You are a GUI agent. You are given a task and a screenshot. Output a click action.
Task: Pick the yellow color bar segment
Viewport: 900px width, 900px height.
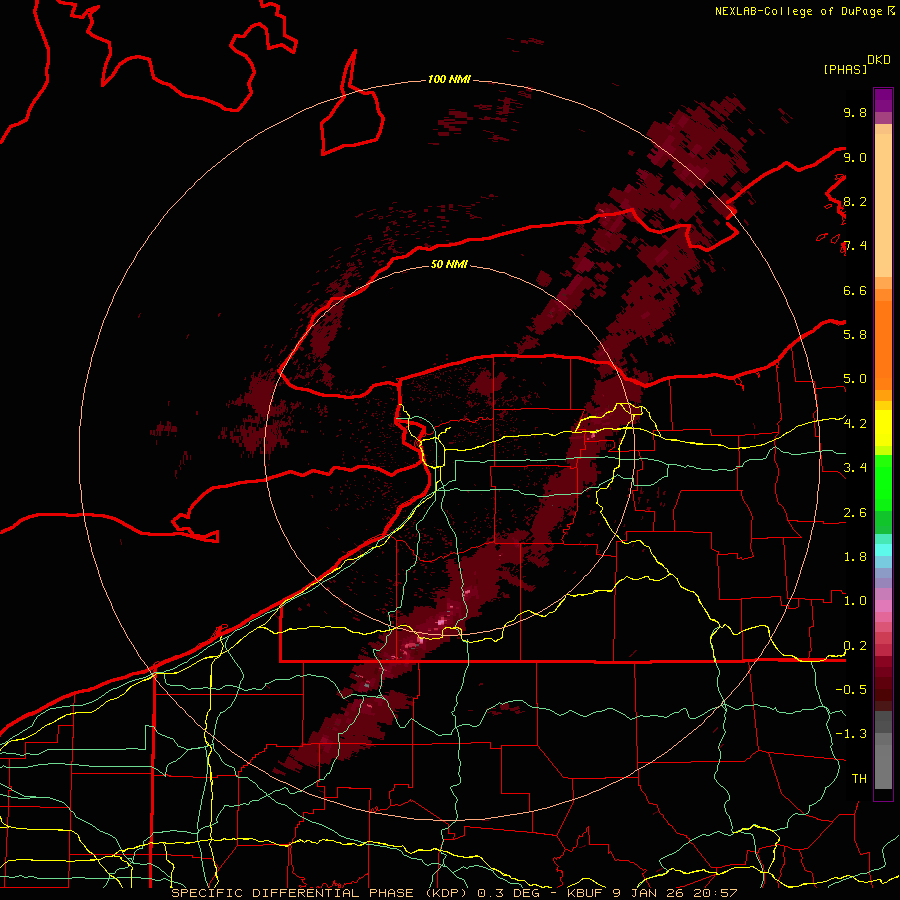tap(883, 428)
